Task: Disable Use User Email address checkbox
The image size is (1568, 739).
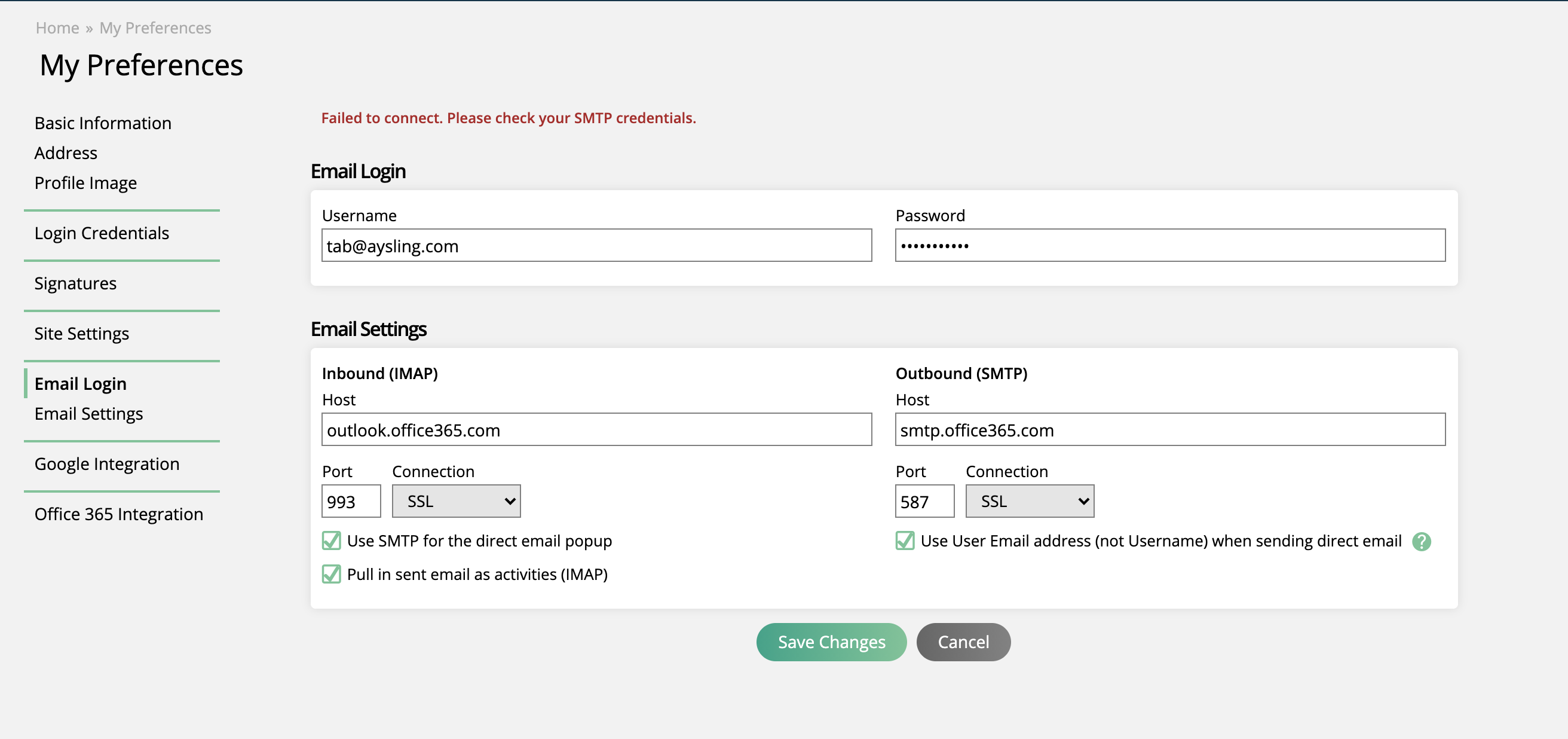Action: coord(905,540)
